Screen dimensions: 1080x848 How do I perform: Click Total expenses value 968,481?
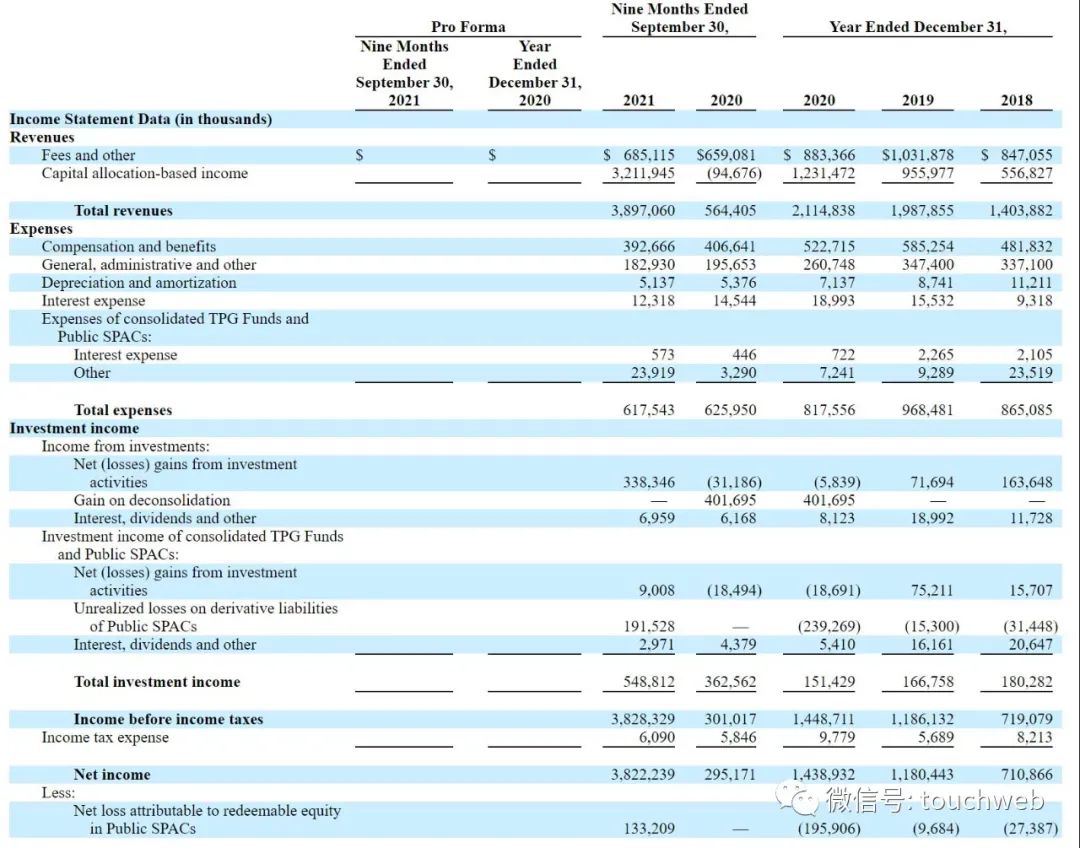[x=928, y=410]
